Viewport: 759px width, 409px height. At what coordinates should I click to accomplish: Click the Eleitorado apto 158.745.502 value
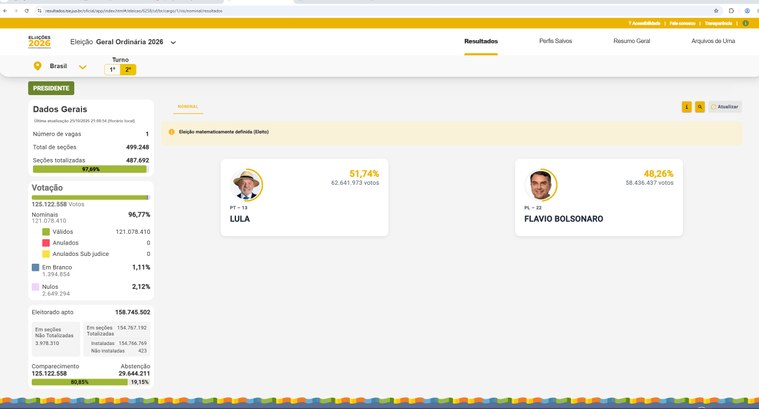[x=132, y=312]
